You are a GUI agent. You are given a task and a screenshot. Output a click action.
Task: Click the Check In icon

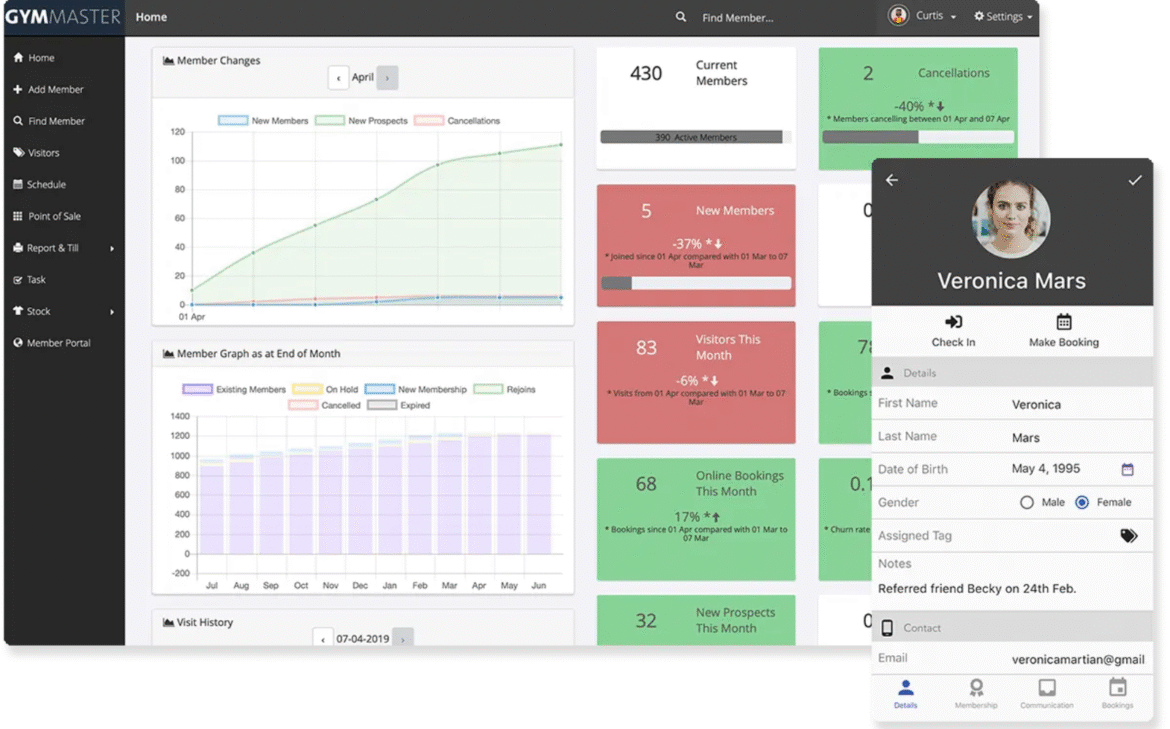[x=953, y=322]
